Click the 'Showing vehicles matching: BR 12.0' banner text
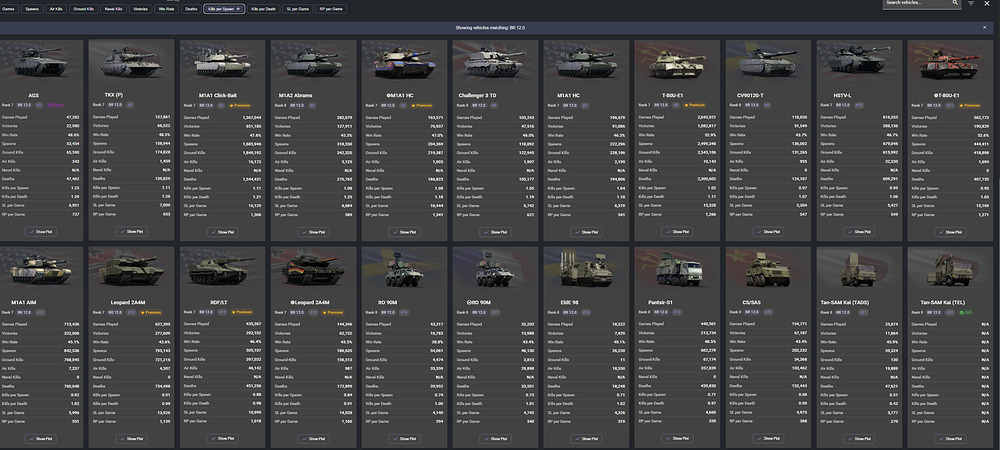Image resolution: width=1000 pixels, height=450 pixels. click(x=490, y=28)
